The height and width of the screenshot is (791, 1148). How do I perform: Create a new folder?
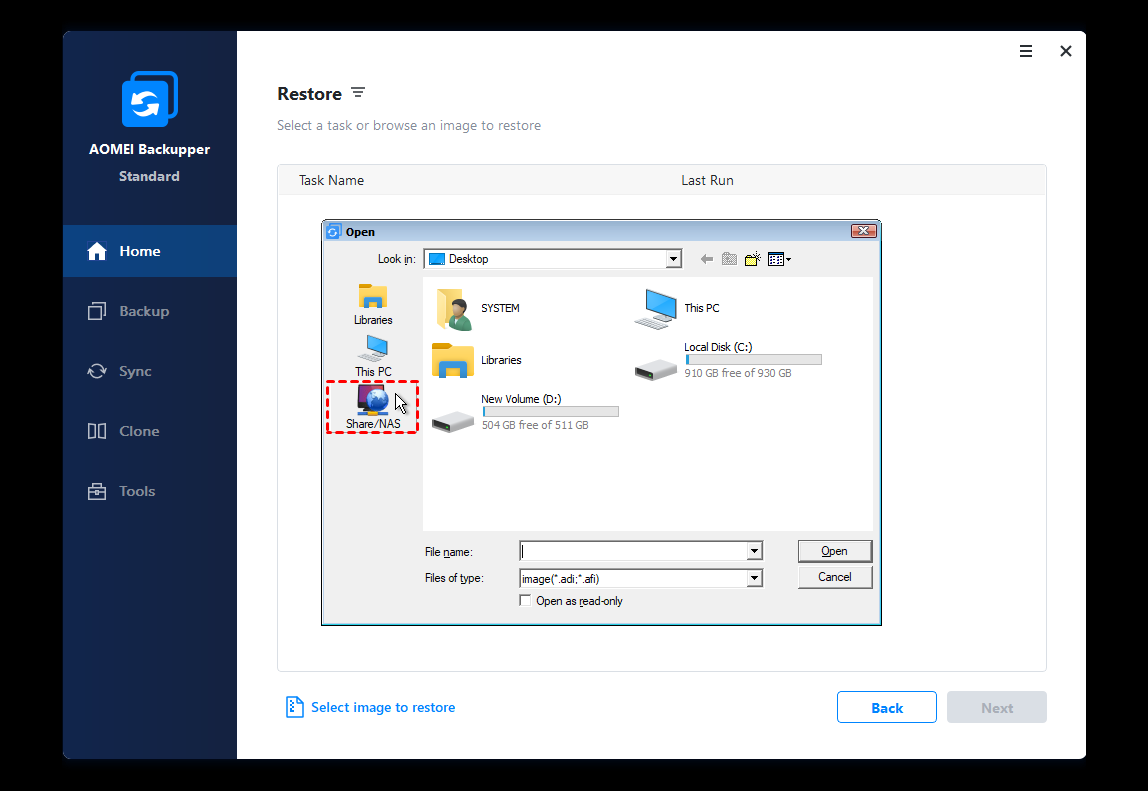(753, 259)
